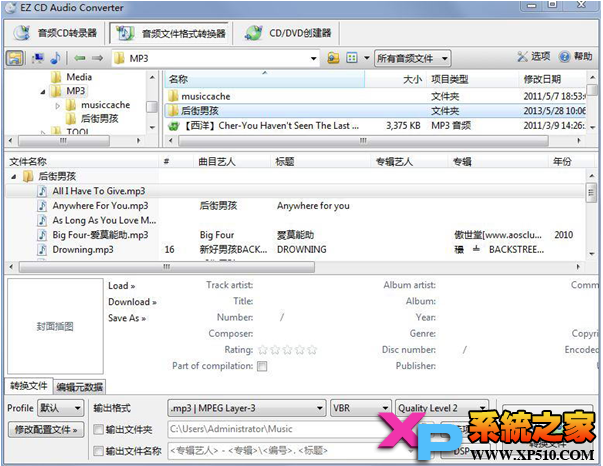Enable the 输出文件夹 checkbox
Image resolution: width=603 pixels, height=466 pixels.
coord(98,429)
